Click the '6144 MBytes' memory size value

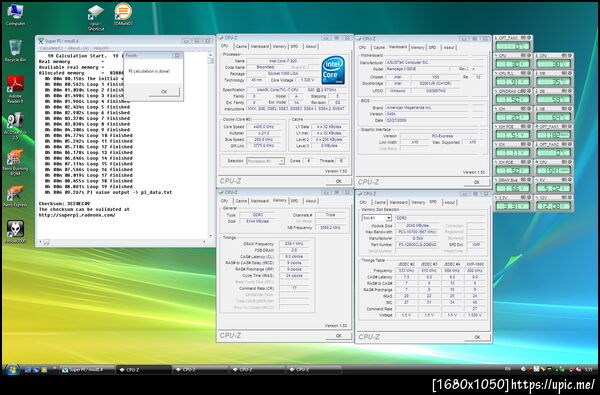point(258,221)
